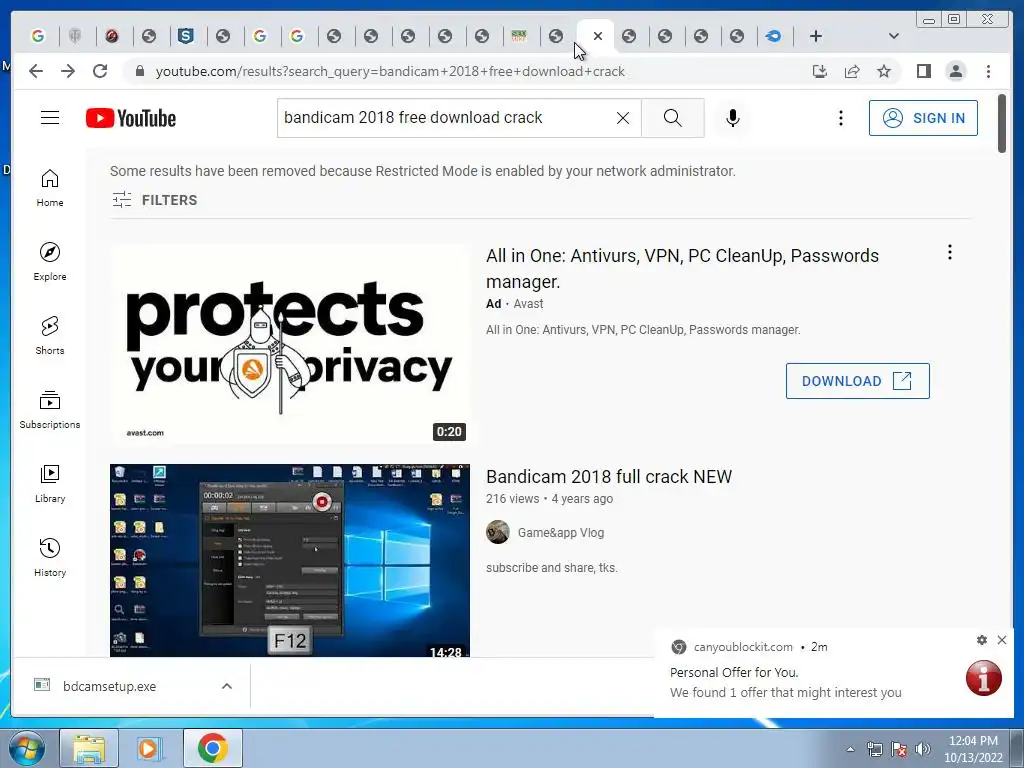Click the install app icon in address bar
The height and width of the screenshot is (768, 1024).
pos(820,71)
